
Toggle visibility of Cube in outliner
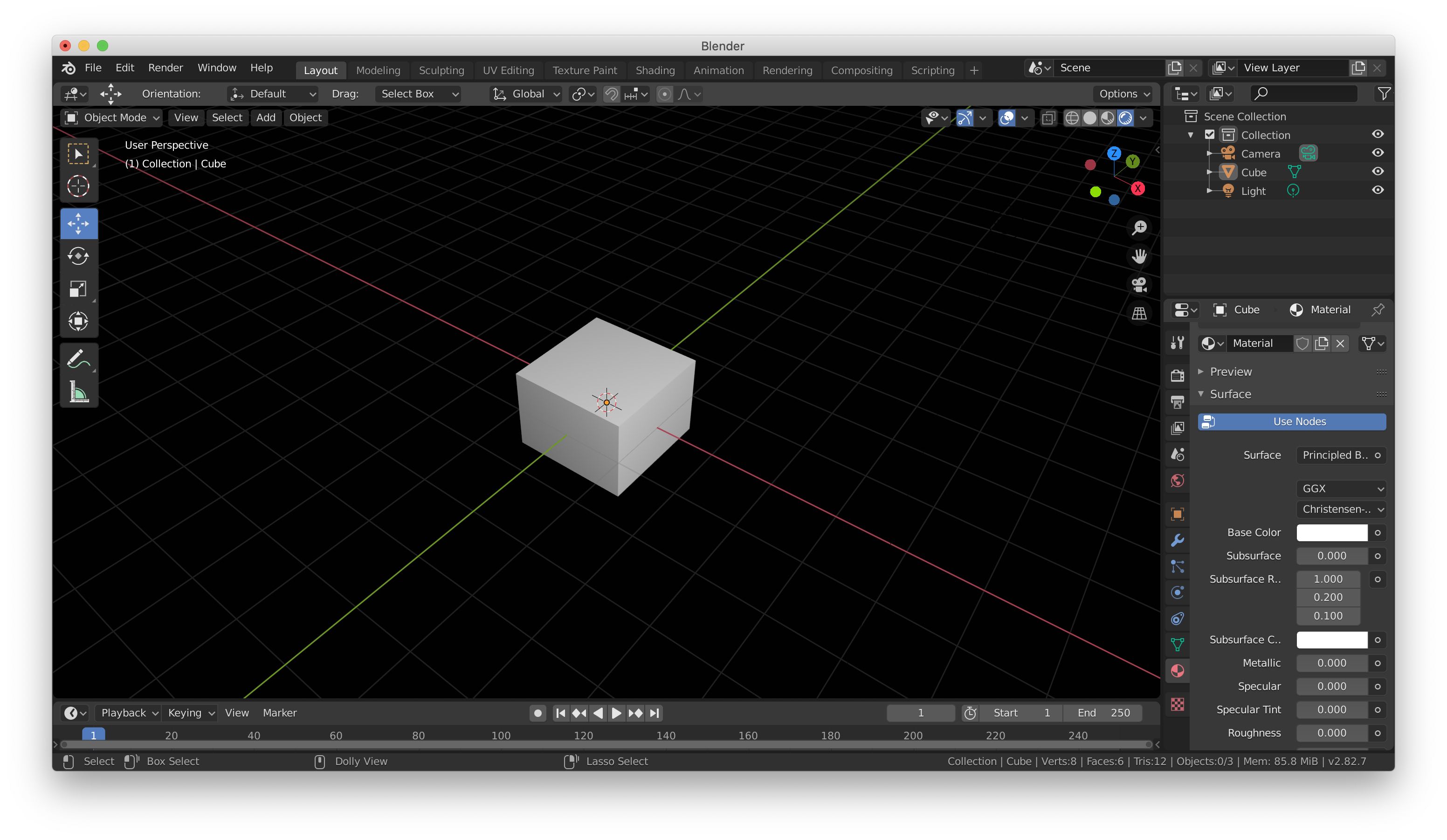coord(1378,171)
